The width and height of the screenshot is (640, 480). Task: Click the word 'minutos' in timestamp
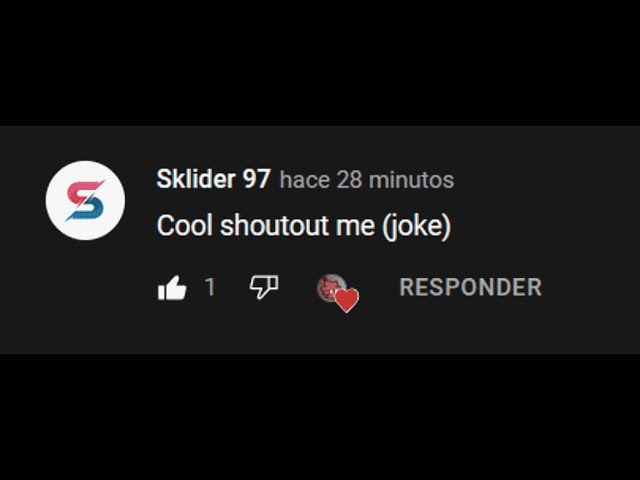411,180
